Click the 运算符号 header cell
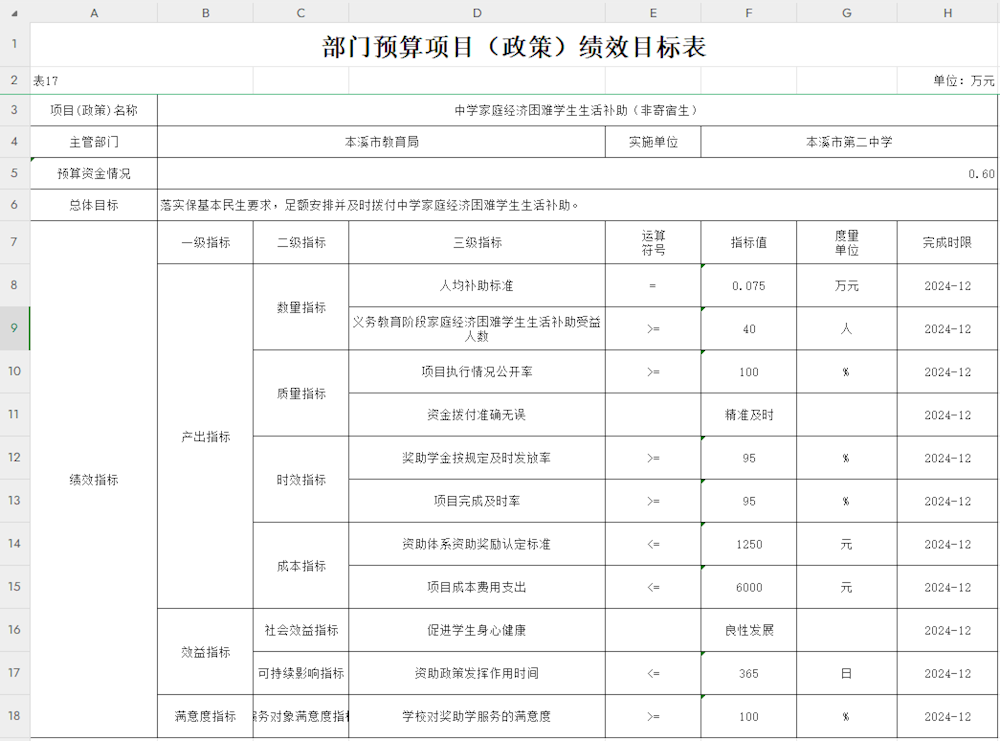The width and height of the screenshot is (1000, 741). coord(653,242)
